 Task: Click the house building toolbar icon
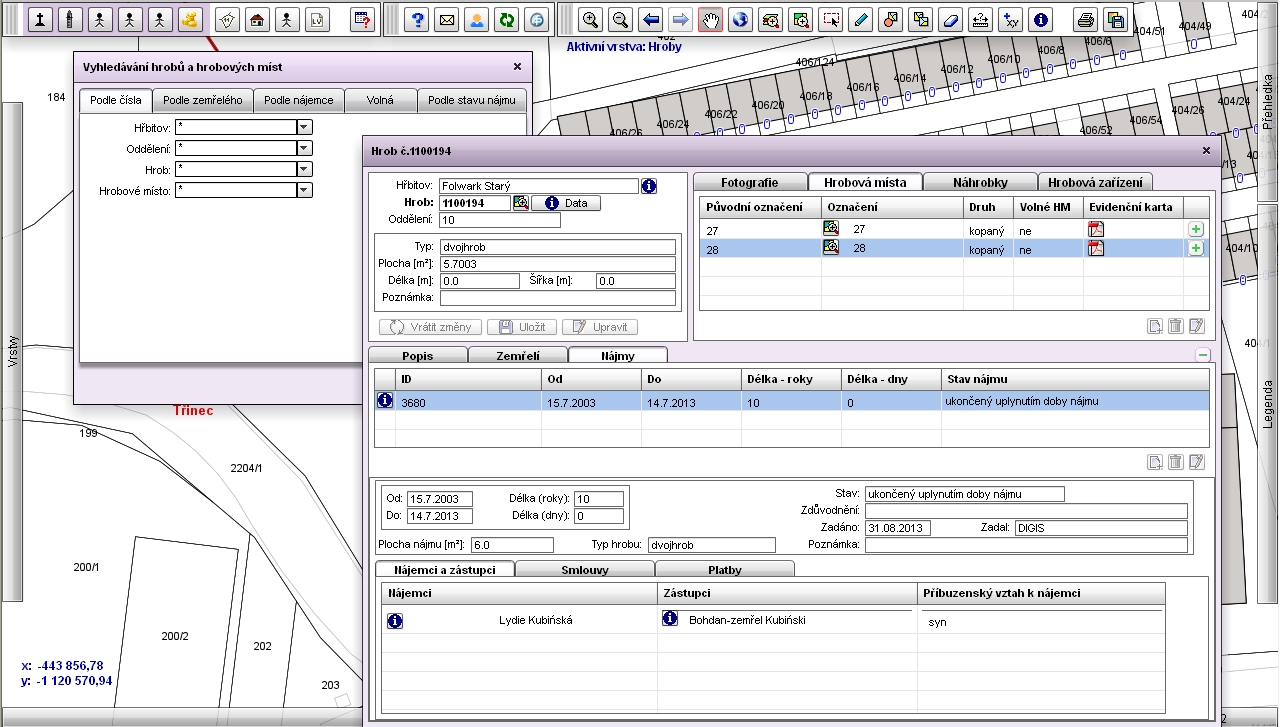click(x=258, y=20)
